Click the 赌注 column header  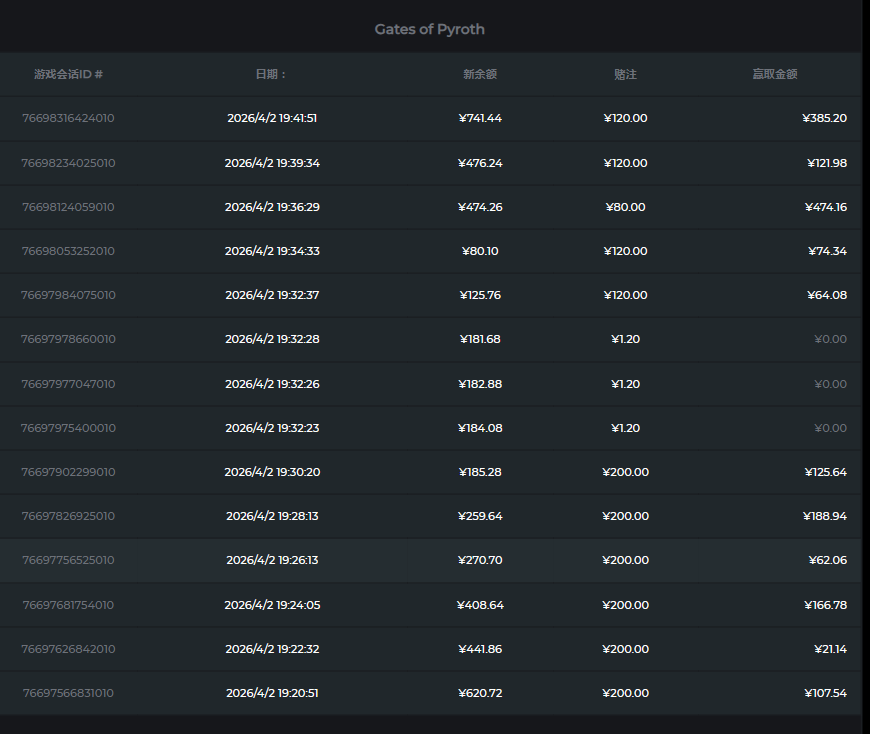pos(626,74)
